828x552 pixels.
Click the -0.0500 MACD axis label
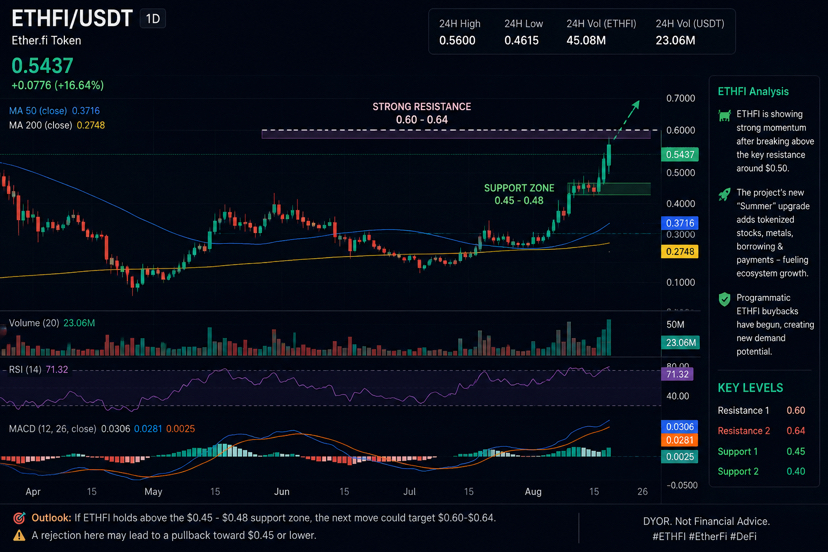[682, 485]
